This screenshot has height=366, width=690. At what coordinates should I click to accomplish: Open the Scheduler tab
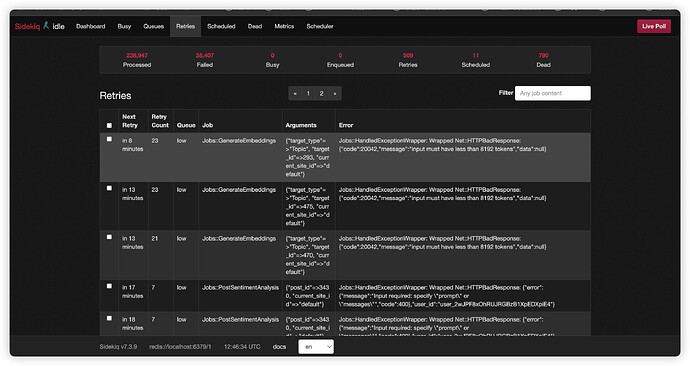click(x=320, y=26)
